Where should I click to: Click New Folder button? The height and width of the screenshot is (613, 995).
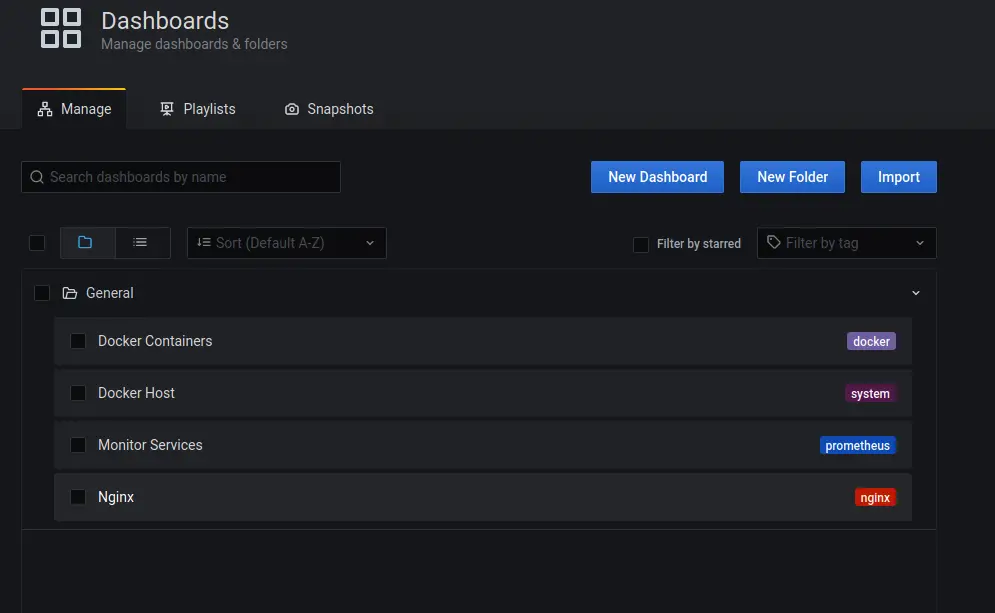pos(793,177)
